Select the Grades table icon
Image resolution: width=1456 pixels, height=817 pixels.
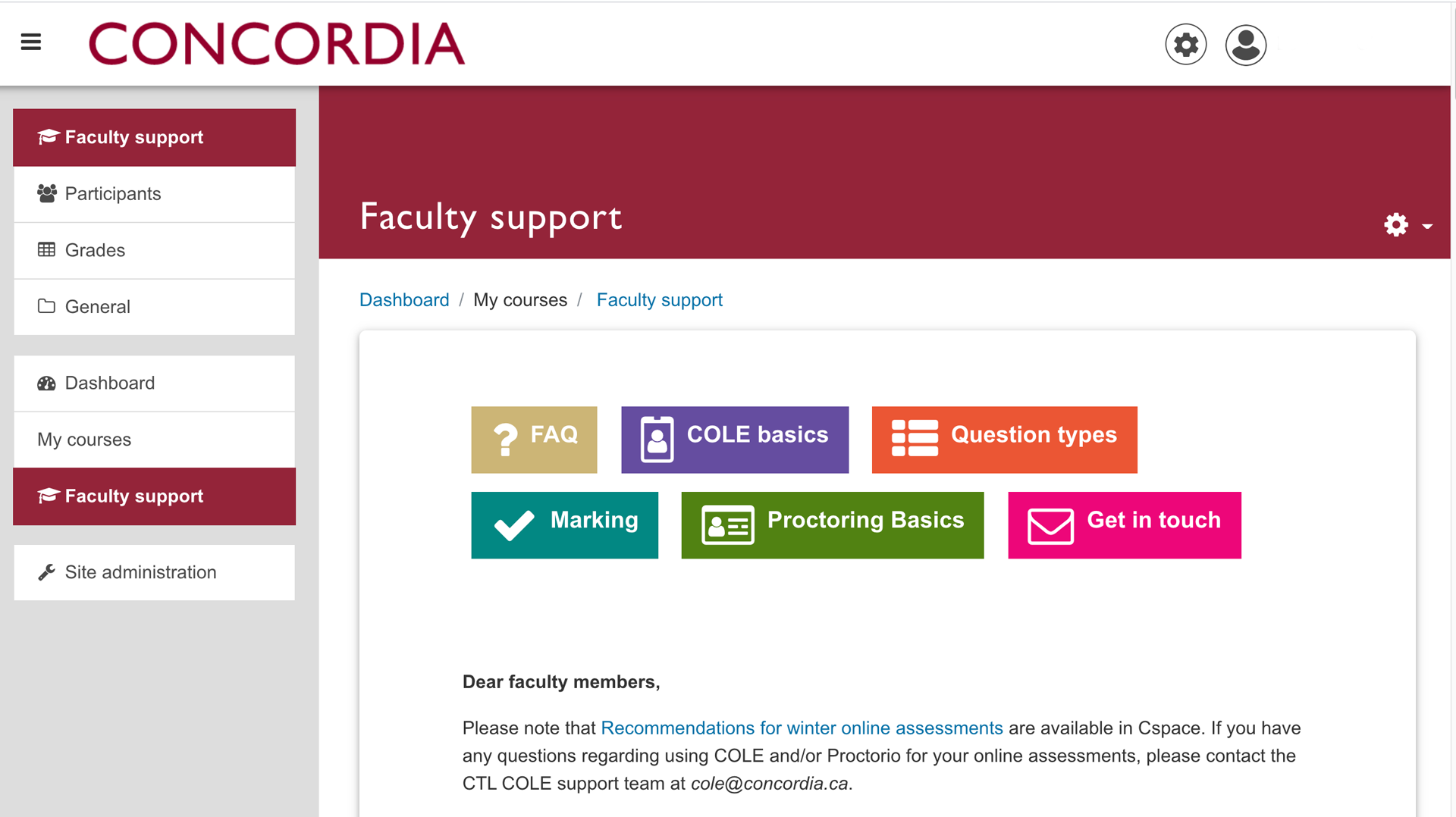(x=46, y=250)
